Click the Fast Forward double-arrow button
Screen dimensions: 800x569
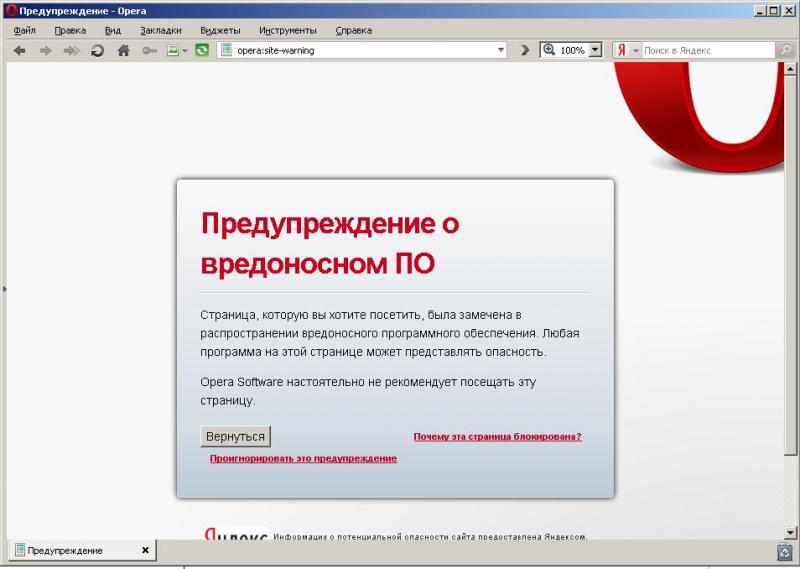pos(71,51)
